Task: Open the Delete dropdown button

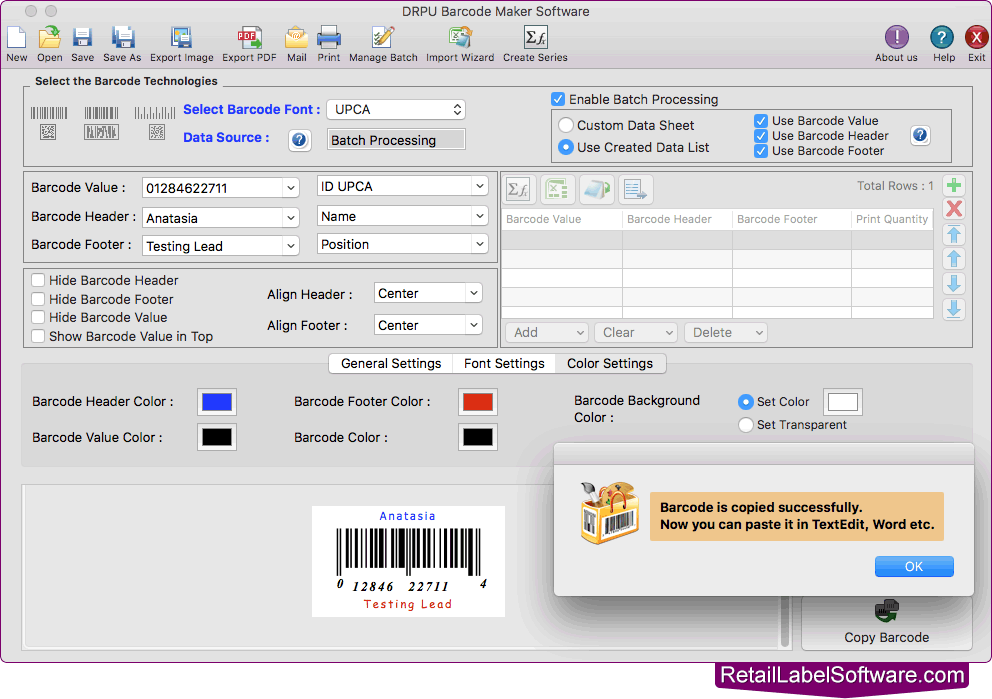Action: pos(726,333)
